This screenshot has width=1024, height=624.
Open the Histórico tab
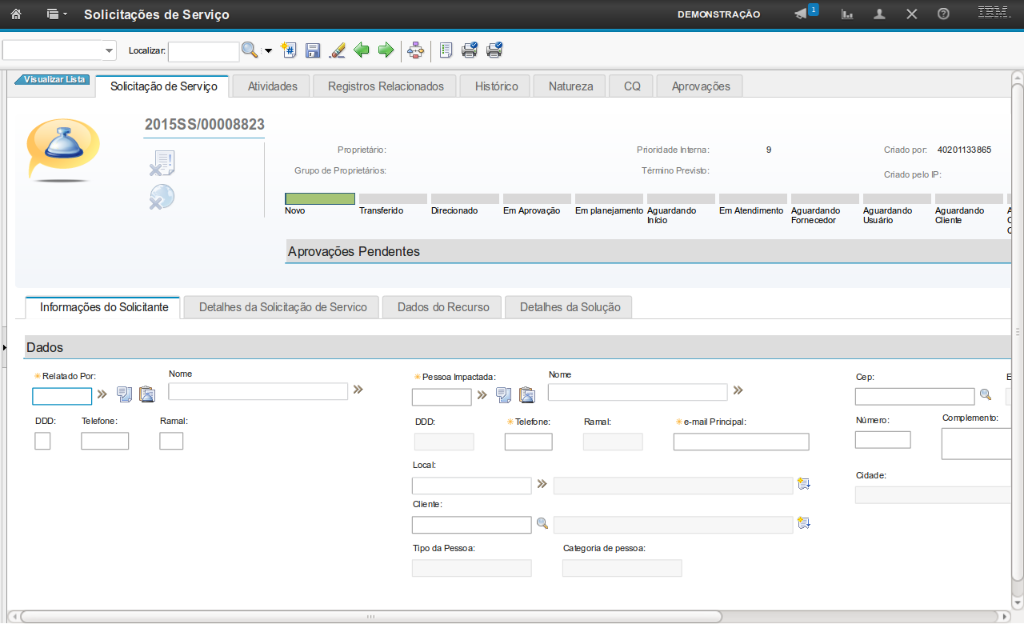(496, 86)
